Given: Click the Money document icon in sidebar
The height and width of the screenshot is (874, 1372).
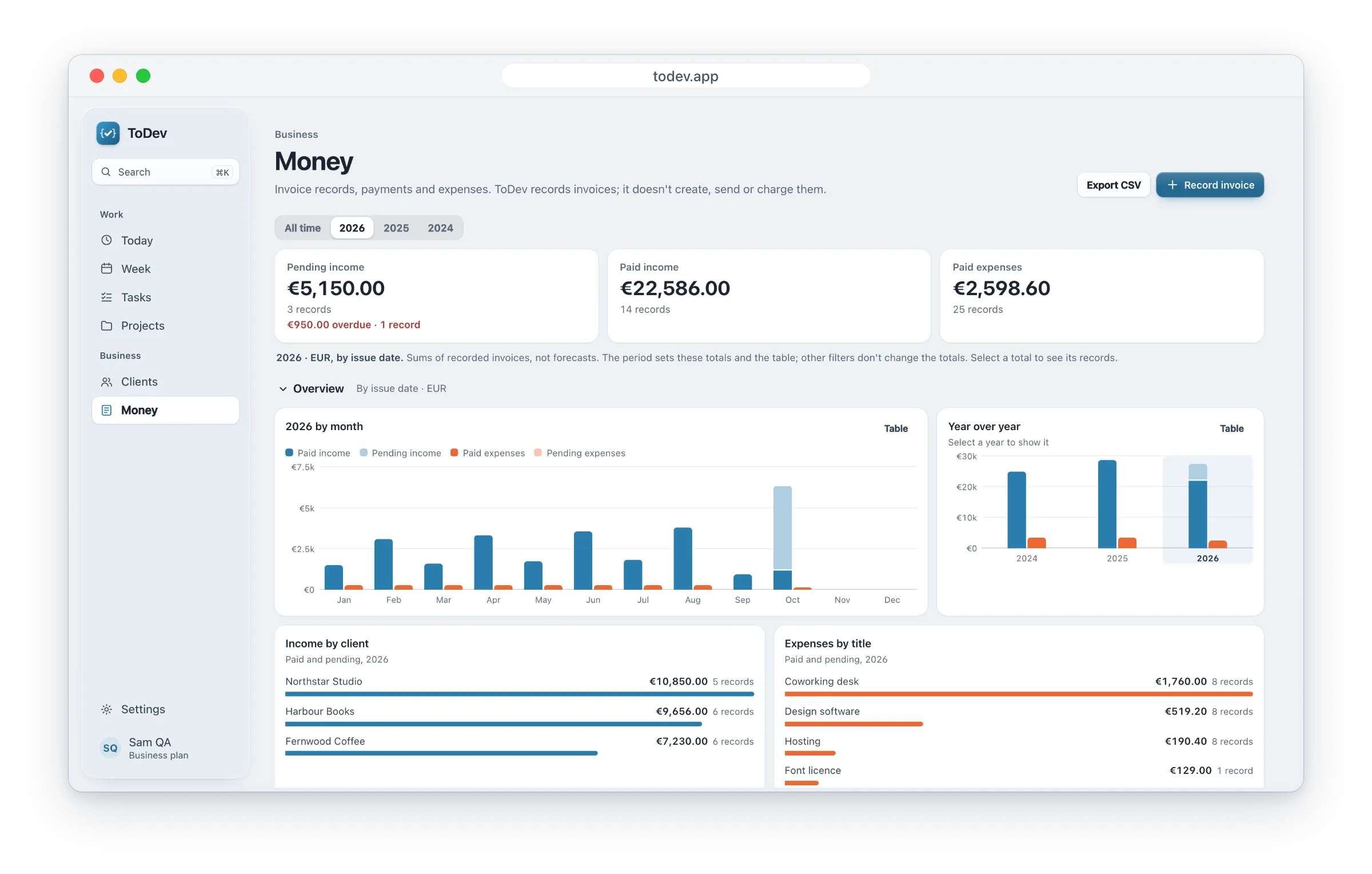Looking at the screenshot, I should point(106,410).
